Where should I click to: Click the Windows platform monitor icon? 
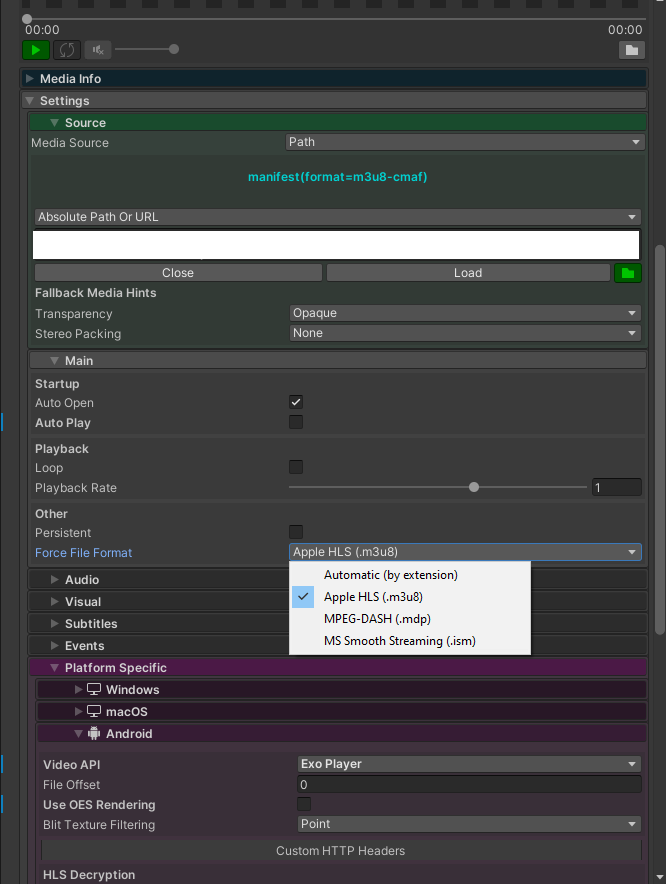click(x=95, y=689)
